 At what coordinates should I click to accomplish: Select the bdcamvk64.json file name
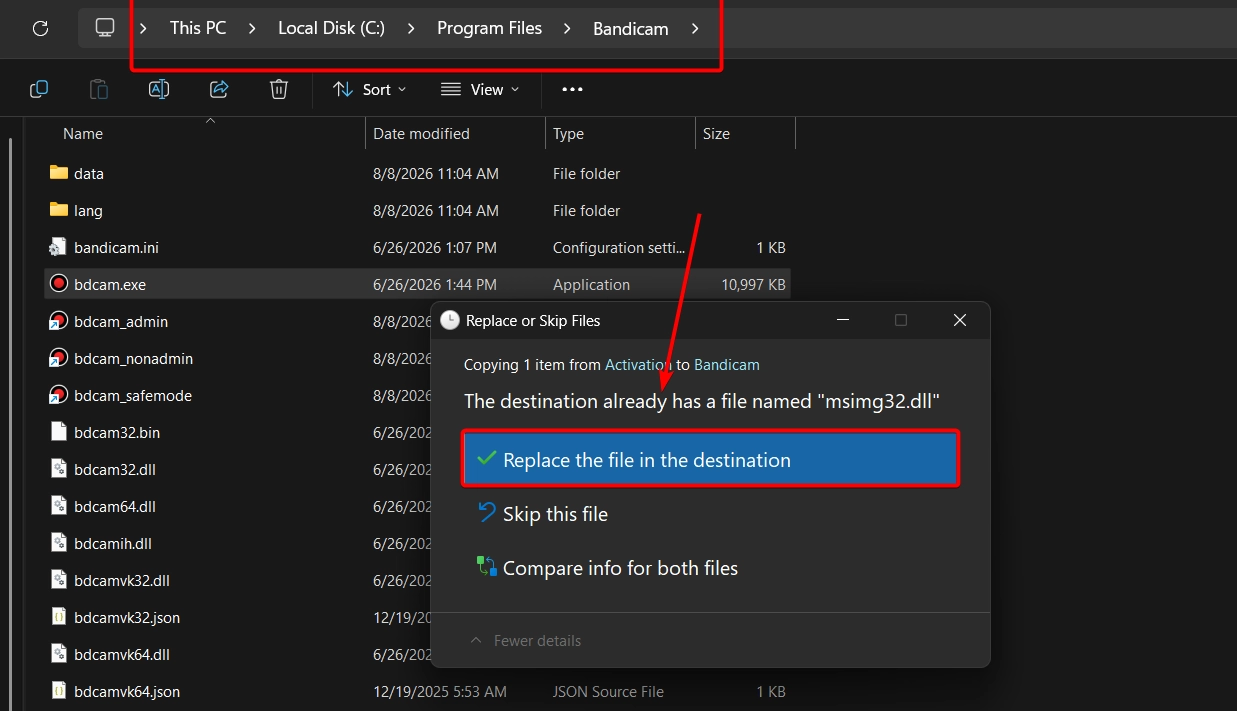click(x=127, y=691)
